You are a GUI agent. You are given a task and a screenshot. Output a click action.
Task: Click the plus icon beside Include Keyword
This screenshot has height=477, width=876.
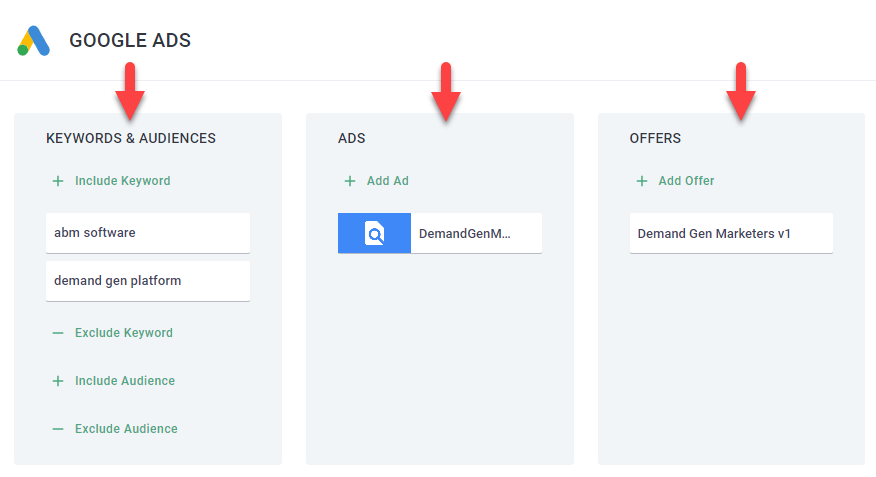tap(58, 181)
